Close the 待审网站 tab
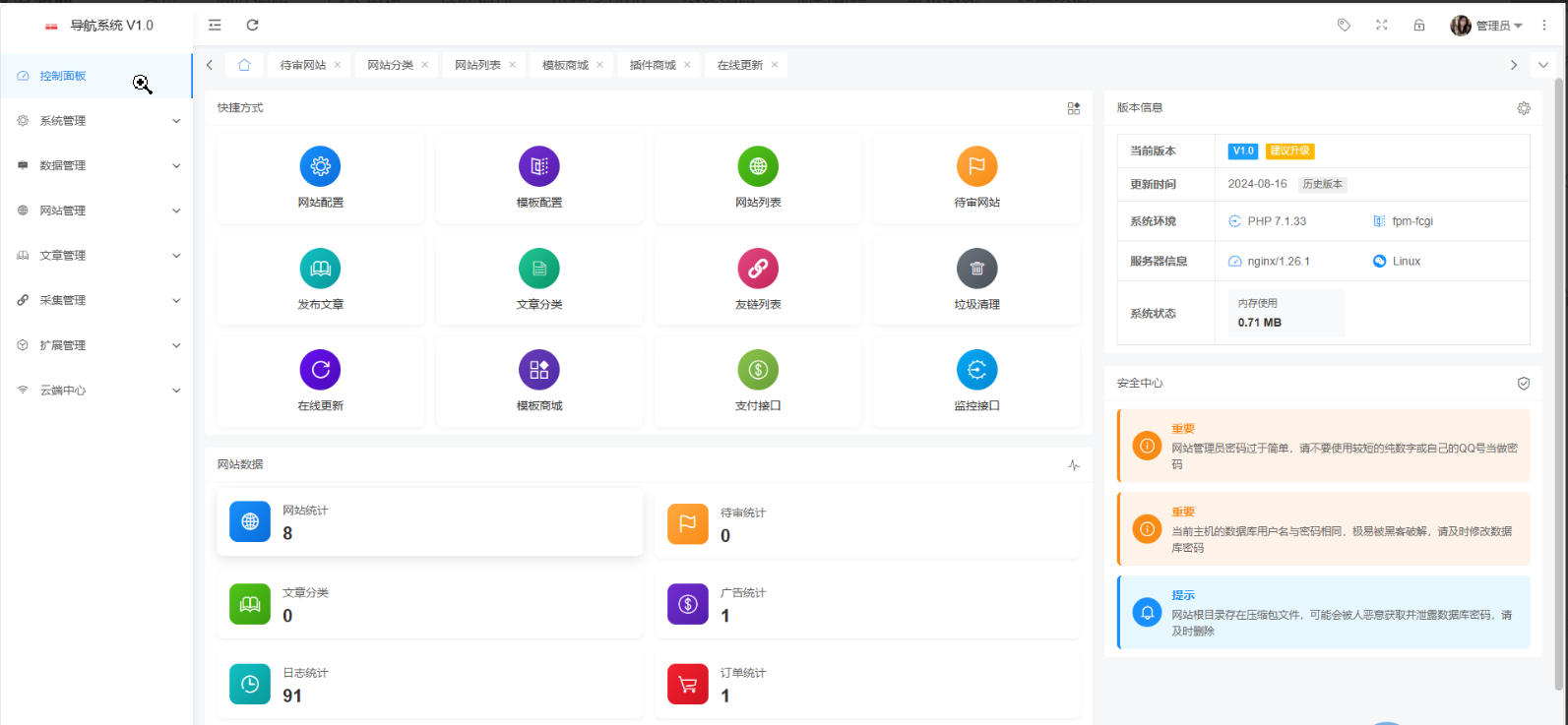 click(338, 65)
